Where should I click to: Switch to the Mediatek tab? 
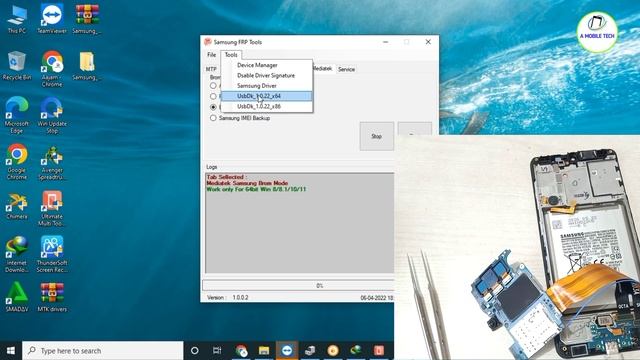tap(323, 69)
